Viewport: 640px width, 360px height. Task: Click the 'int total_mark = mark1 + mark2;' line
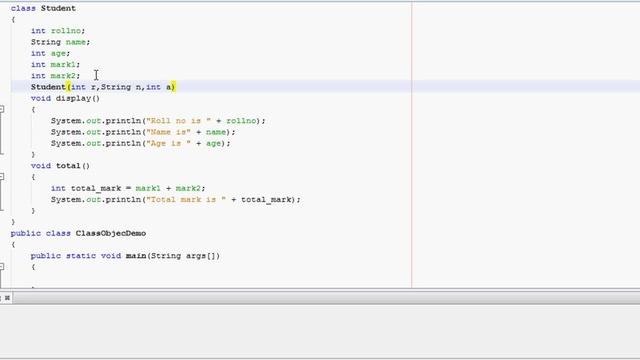point(128,188)
